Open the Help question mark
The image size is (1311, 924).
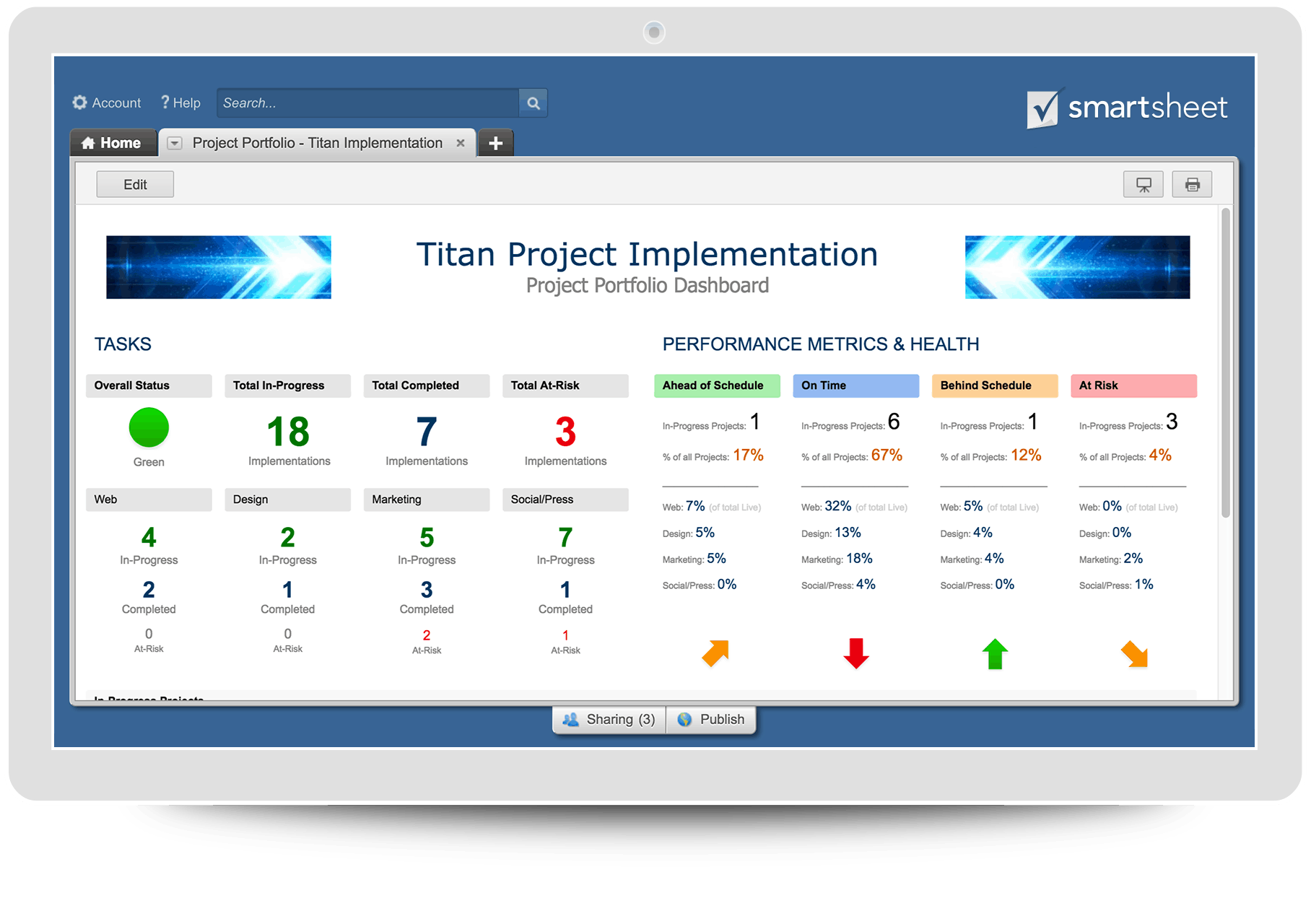click(x=165, y=103)
